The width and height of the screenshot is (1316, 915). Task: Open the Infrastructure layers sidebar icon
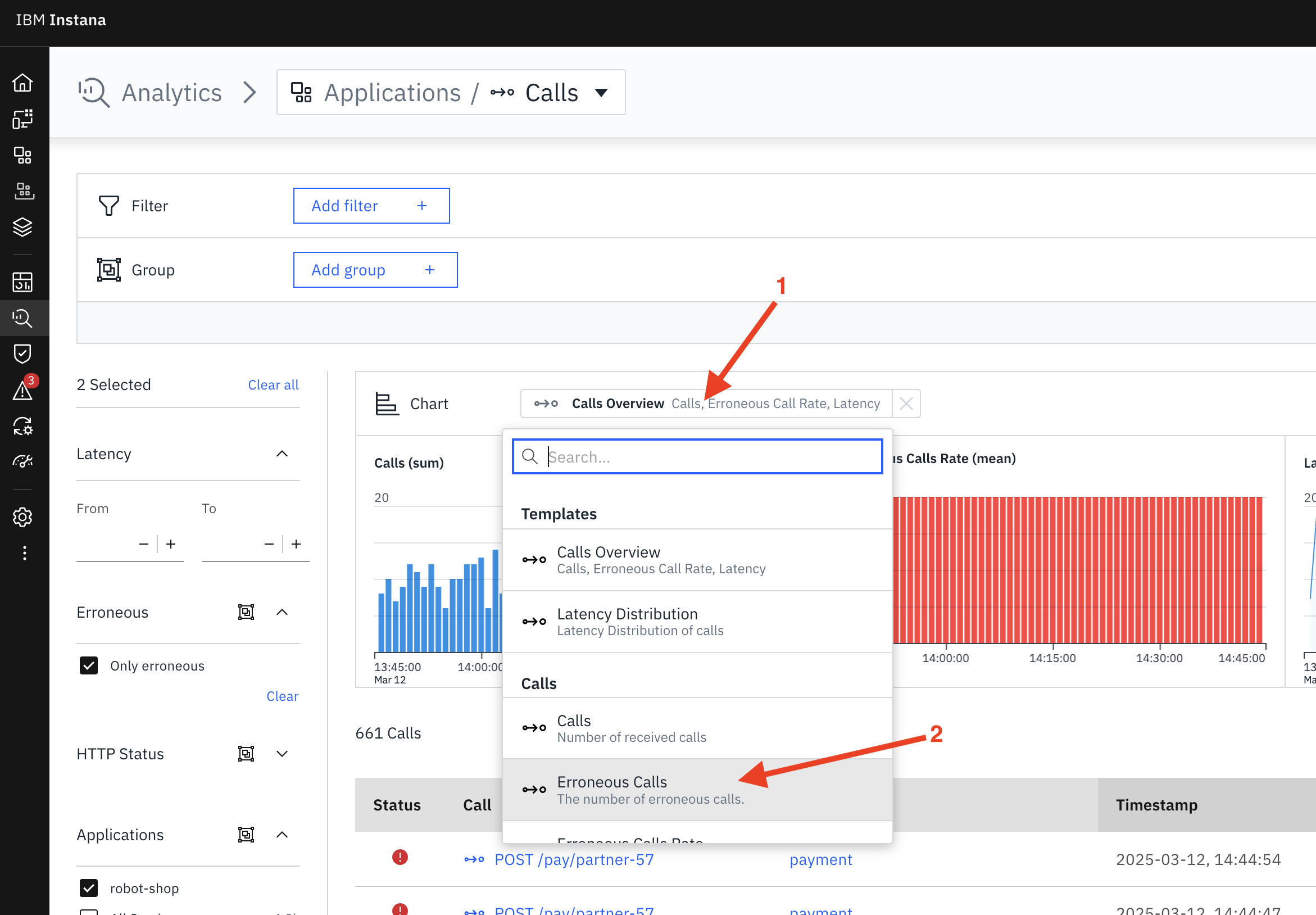point(22,227)
